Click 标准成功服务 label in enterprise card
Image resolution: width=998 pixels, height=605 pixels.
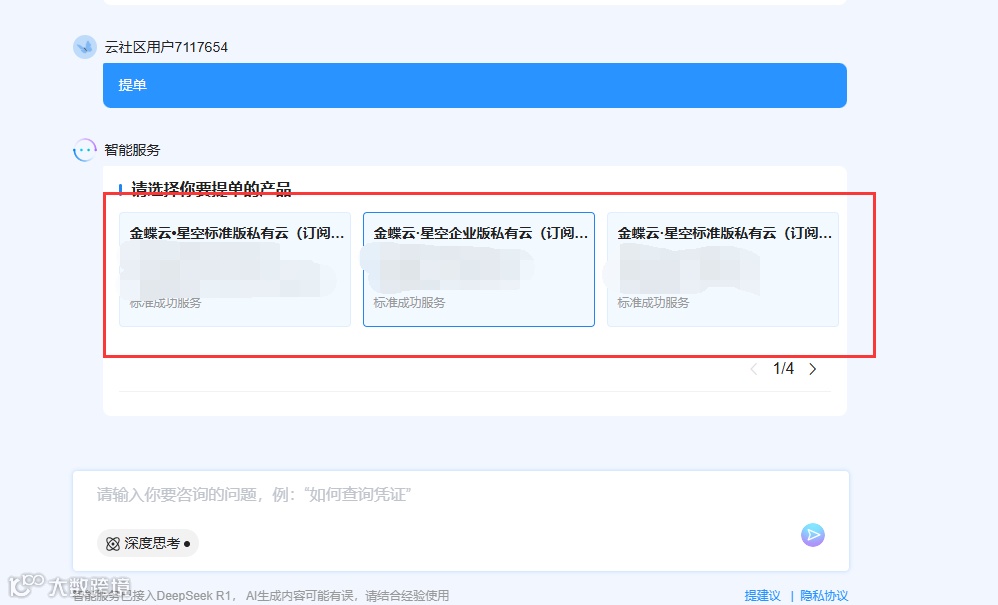[x=409, y=303]
